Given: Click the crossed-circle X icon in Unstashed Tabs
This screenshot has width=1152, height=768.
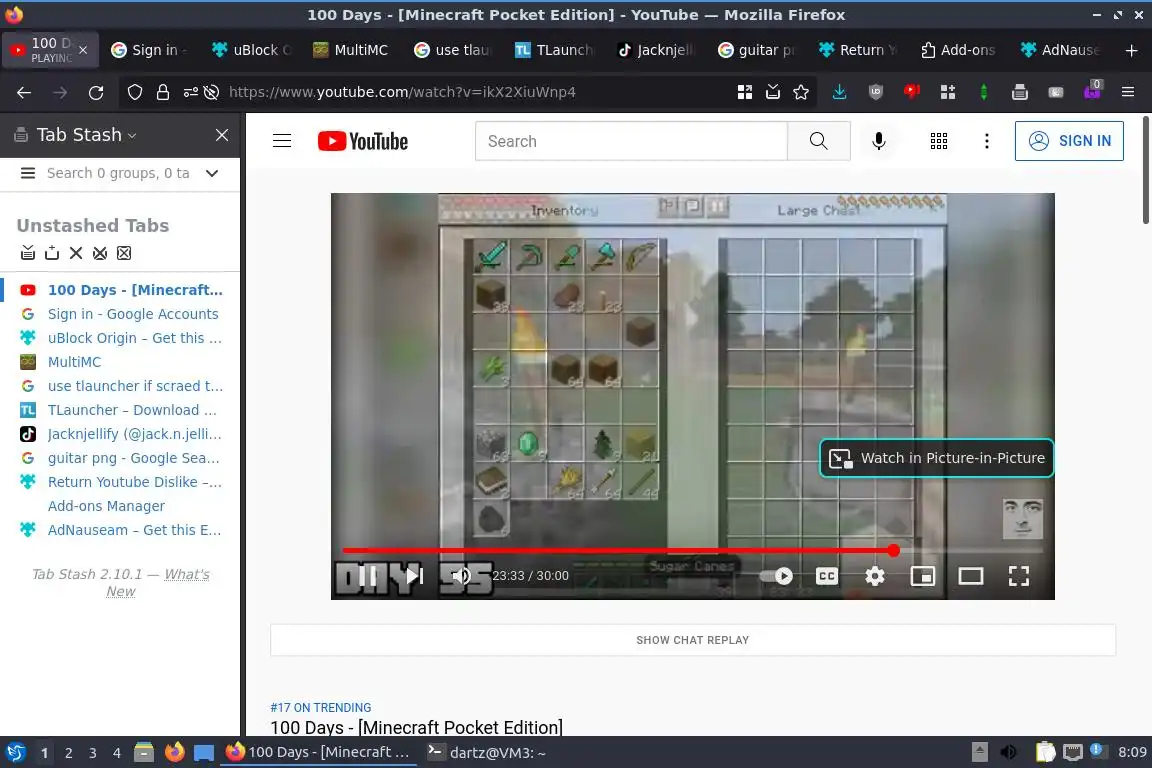Looking at the screenshot, I should 100,253.
